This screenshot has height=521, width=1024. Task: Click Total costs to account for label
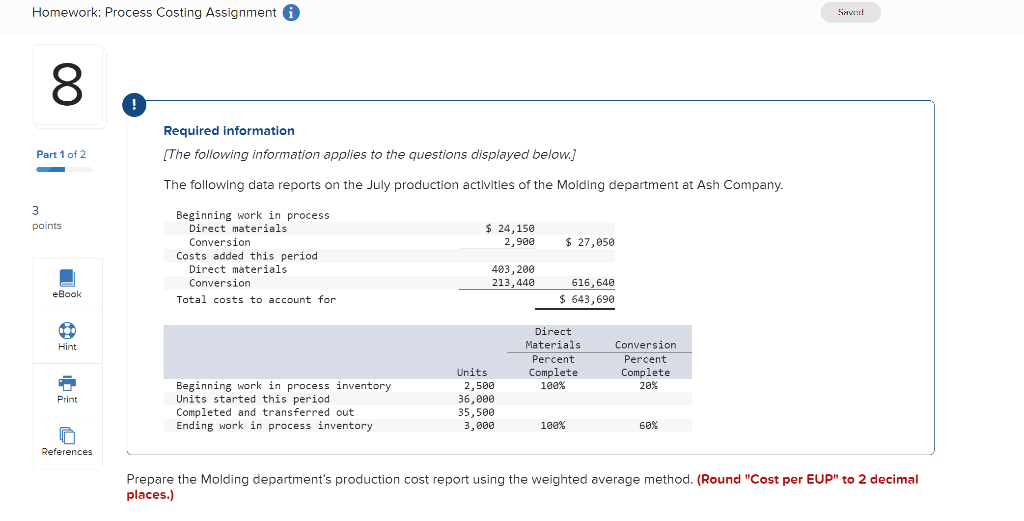256,300
